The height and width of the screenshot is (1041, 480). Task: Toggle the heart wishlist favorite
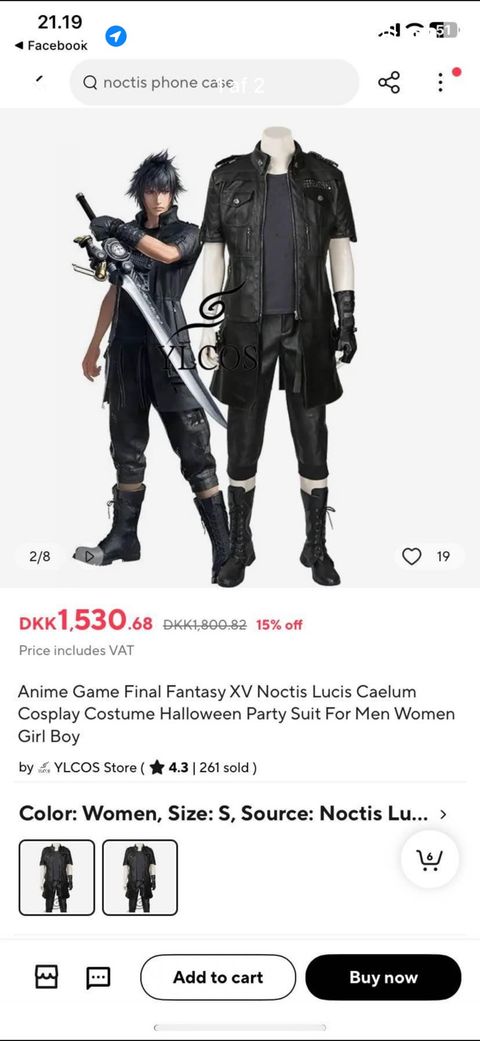tap(412, 556)
